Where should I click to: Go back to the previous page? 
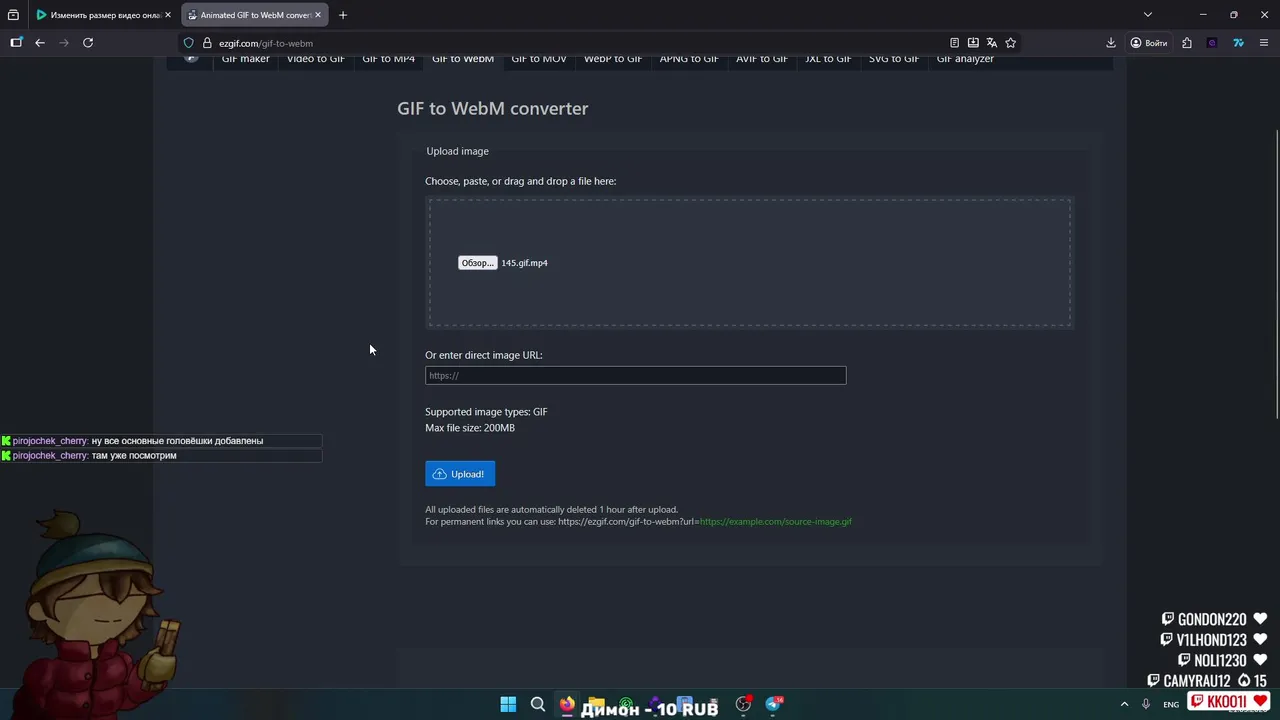pos(40,43)
